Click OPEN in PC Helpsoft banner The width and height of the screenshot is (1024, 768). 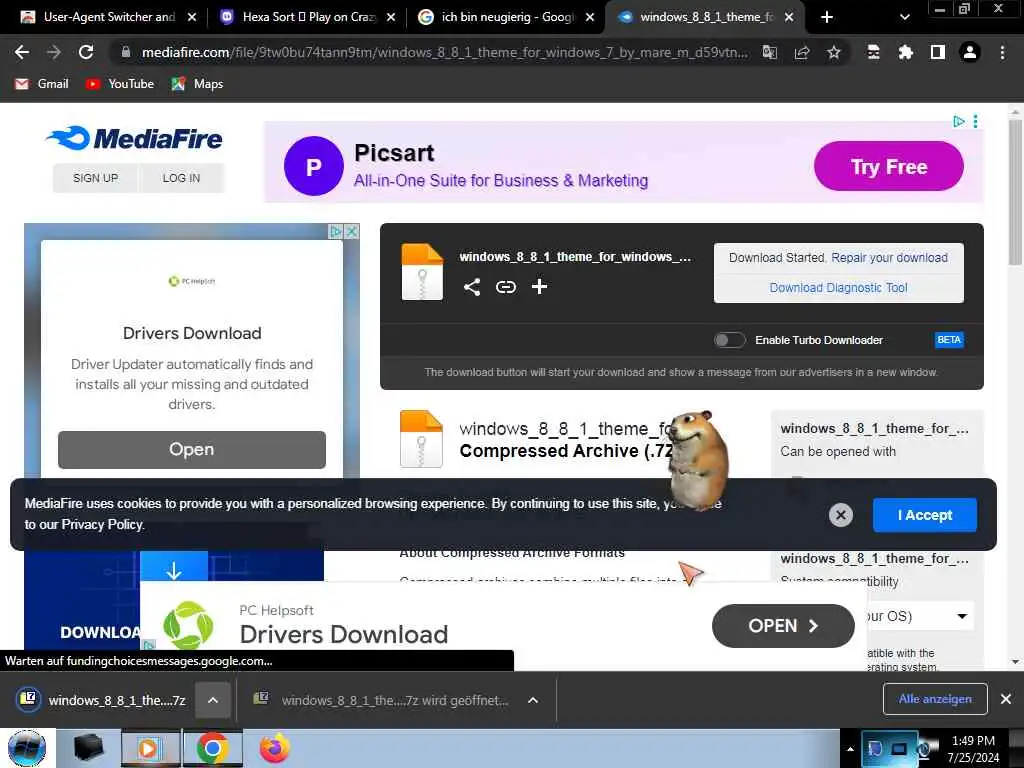point(783,626)
